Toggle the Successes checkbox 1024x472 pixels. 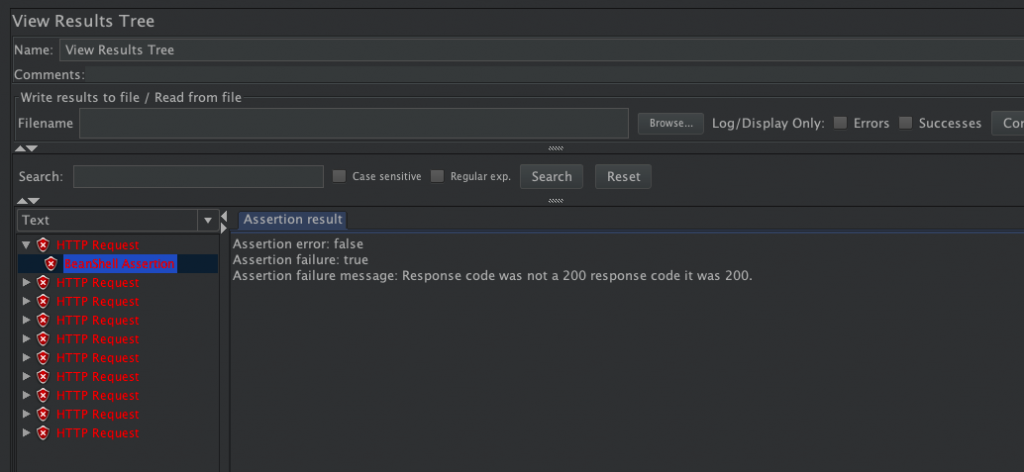click(905, 123)
